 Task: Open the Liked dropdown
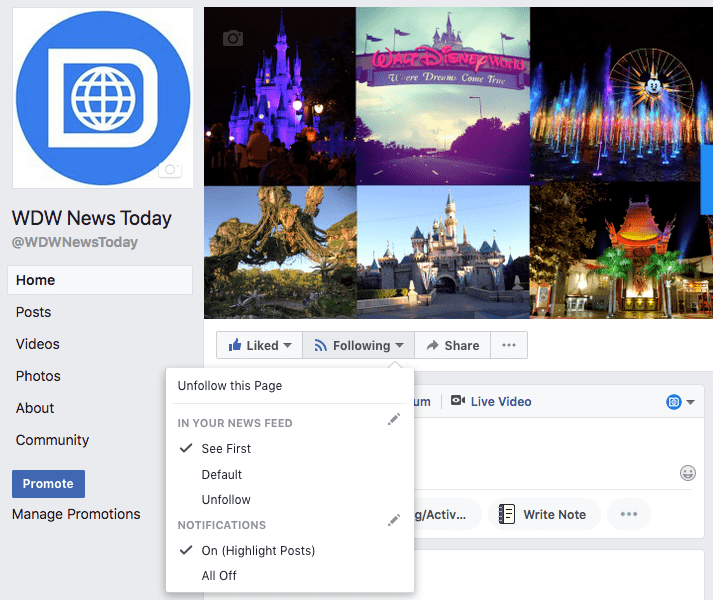tap(260, 345)
